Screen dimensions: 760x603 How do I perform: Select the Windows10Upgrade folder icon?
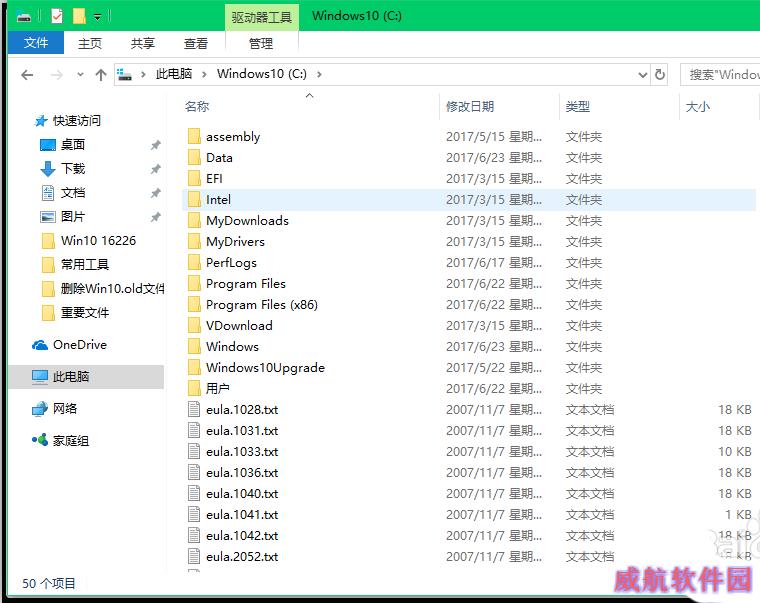(194, 367)
